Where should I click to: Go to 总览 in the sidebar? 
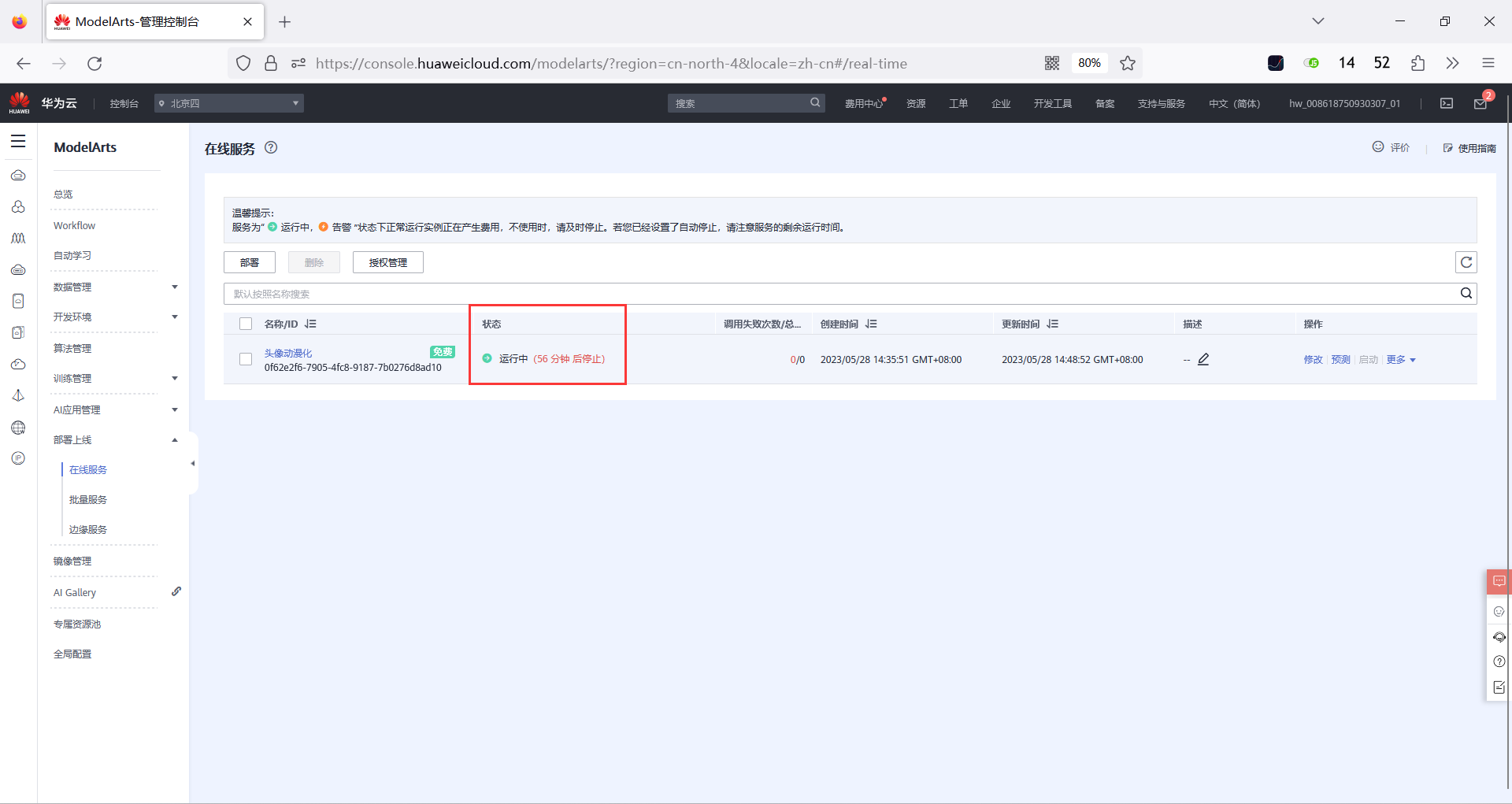pyautogui.click(x=63, y=194)
